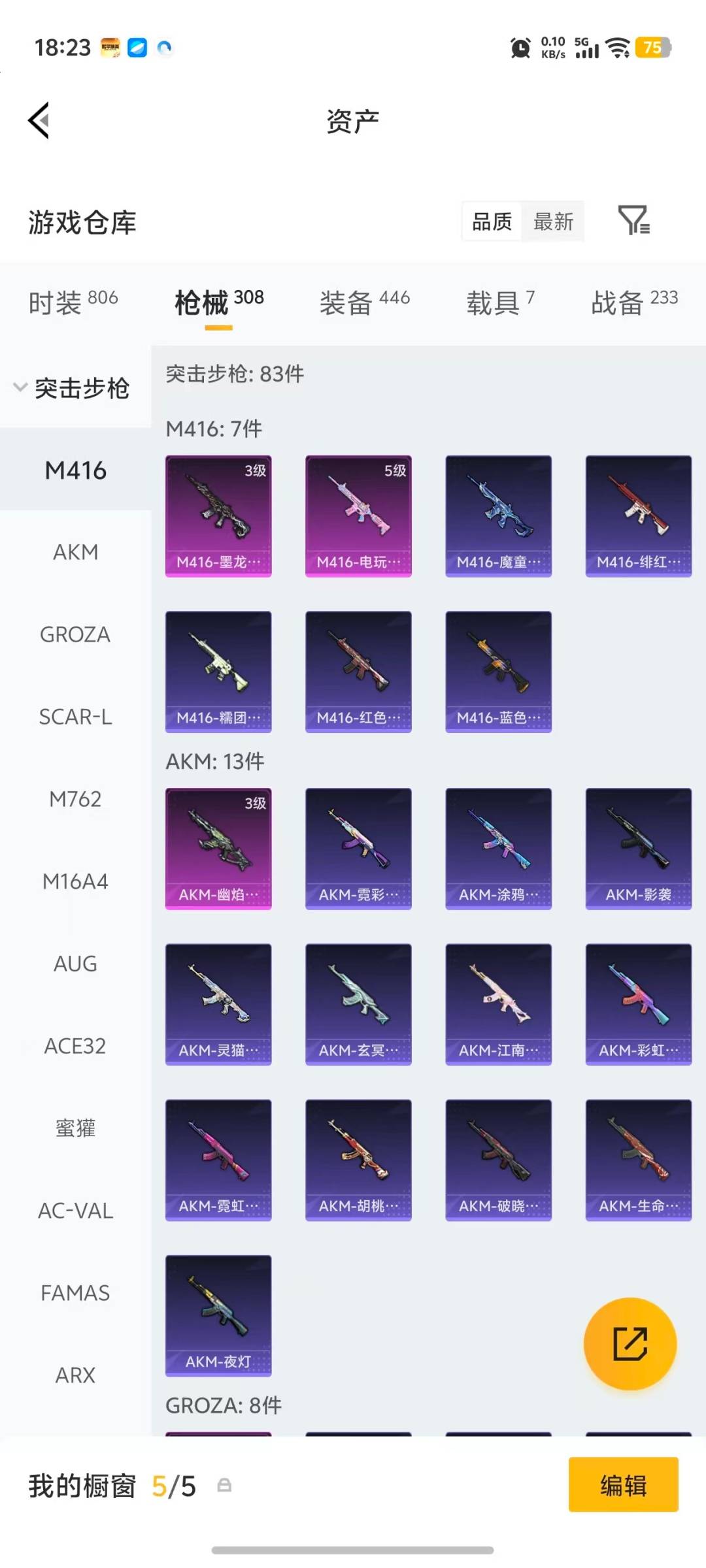The height and width of the screenshot is (1568, 706).
Task: Tap the back arrow icon
Action: [39, 120]
